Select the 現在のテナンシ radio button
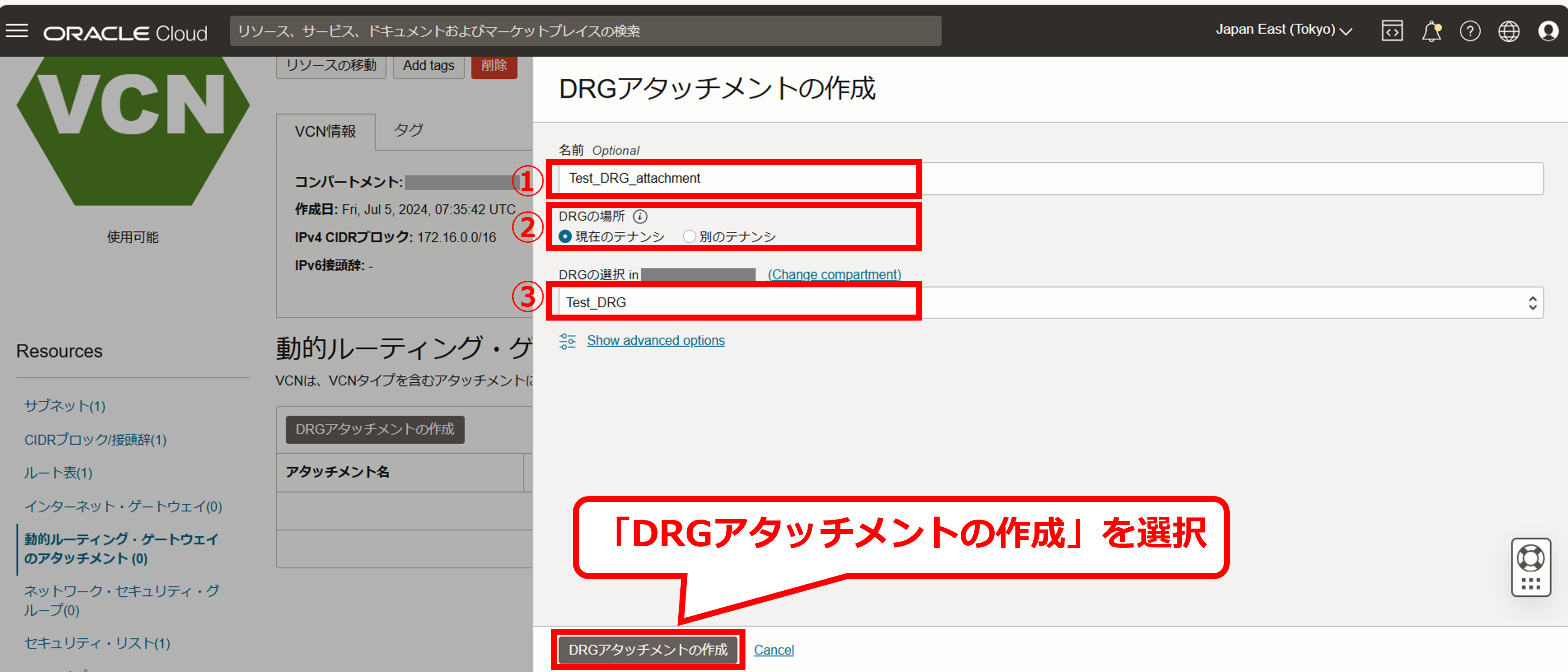This screenshot has height=672, width=1568. [x=565, y=236]
